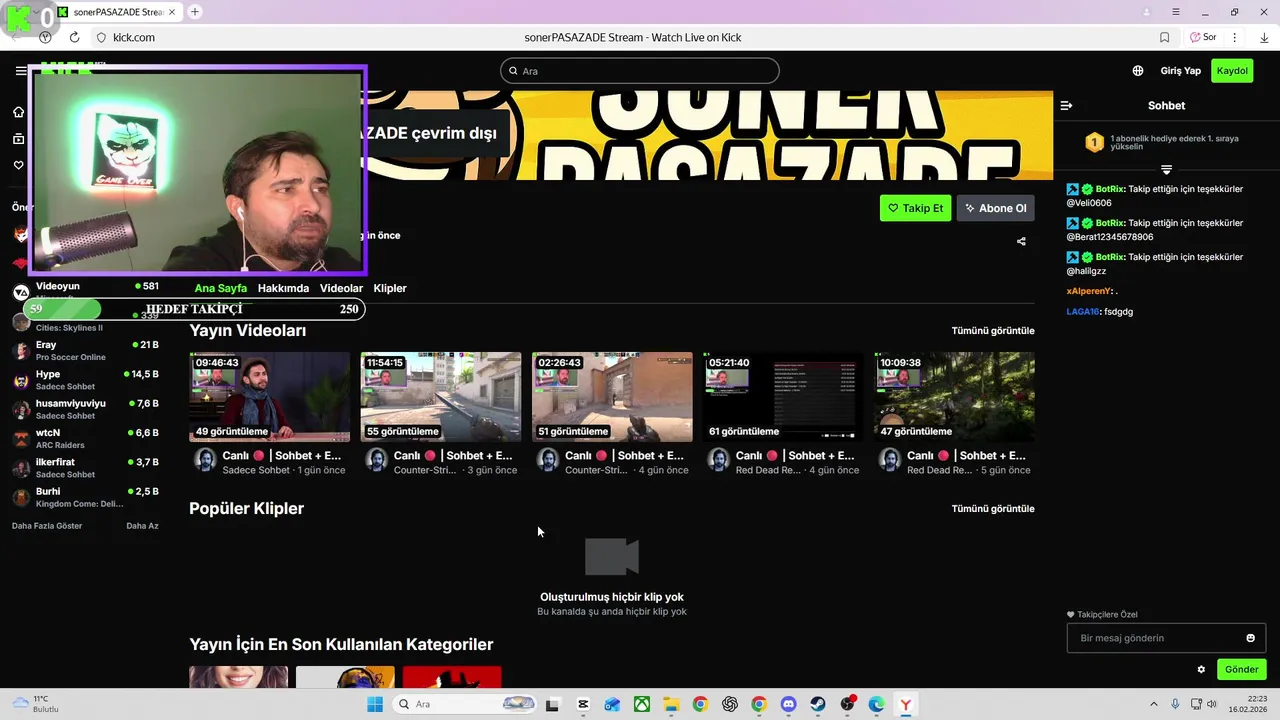Reload the page in browser toolbar
The width and height of the screenshot is (1280, 720).
coord(74,37)
